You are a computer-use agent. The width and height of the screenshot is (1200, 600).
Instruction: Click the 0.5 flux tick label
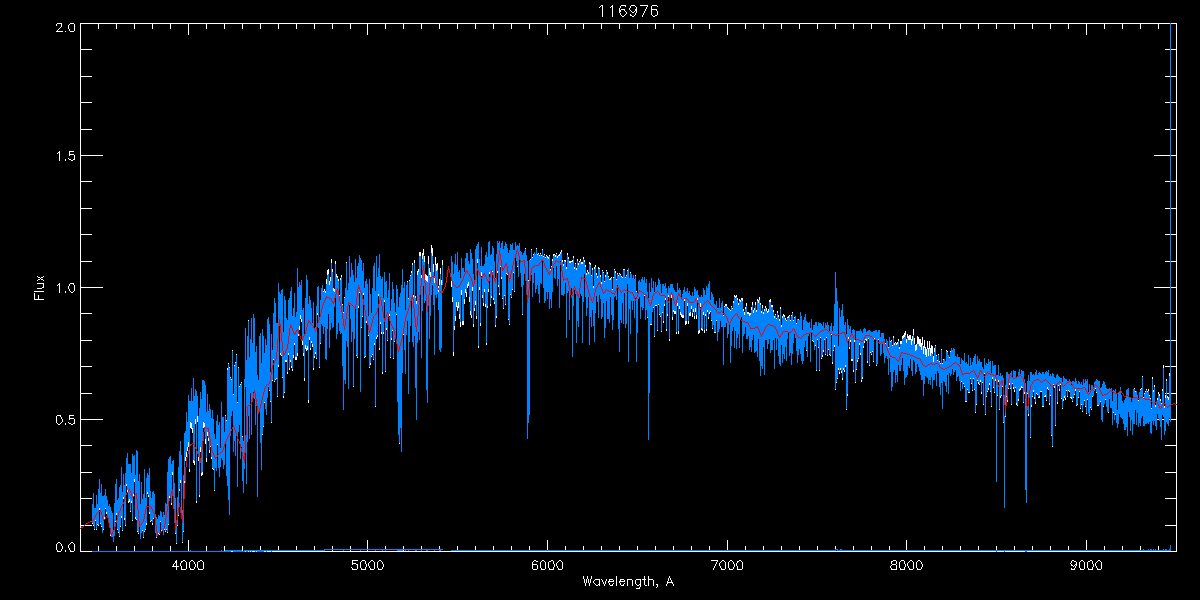point(64,419)
